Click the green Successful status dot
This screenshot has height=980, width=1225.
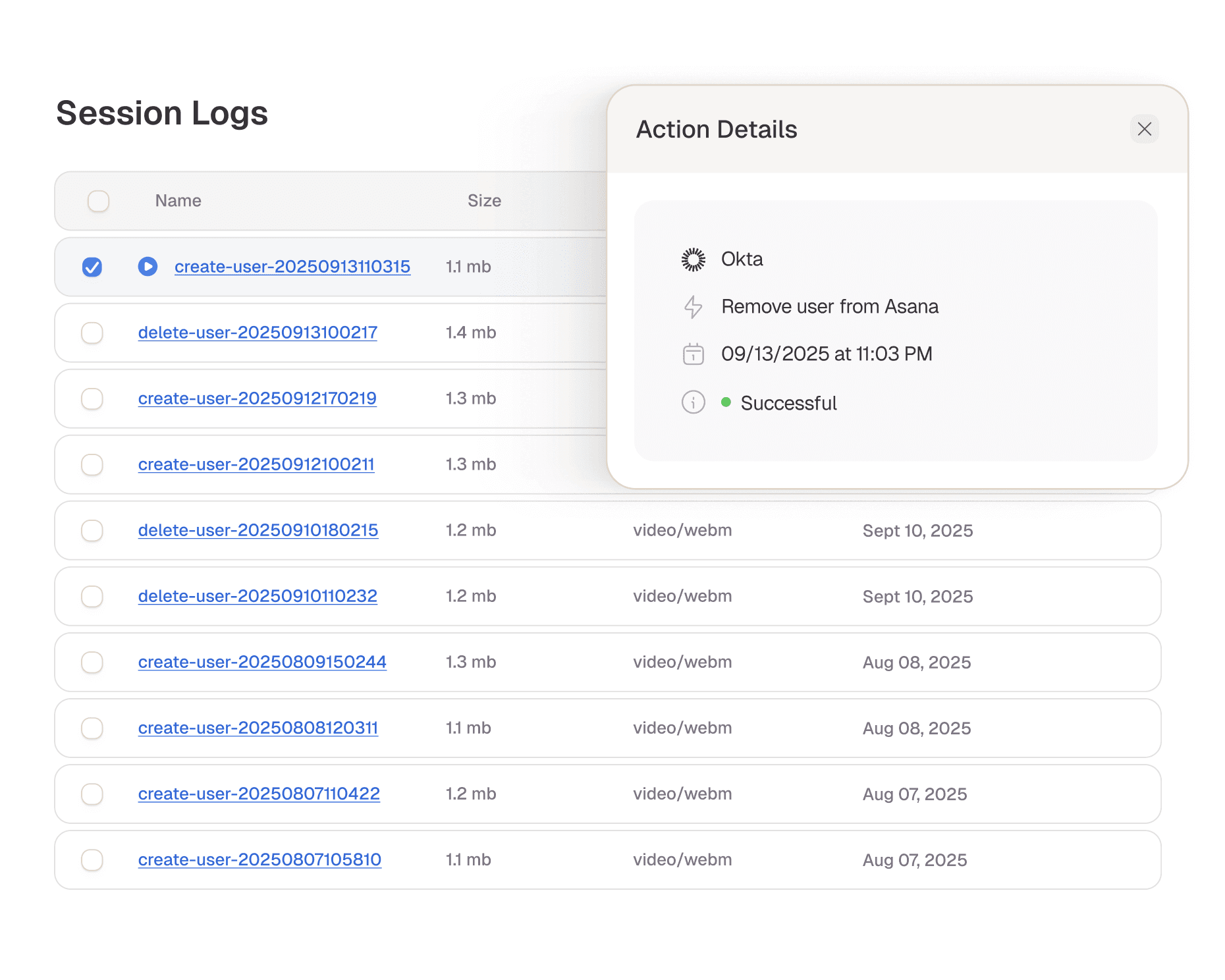726,401
